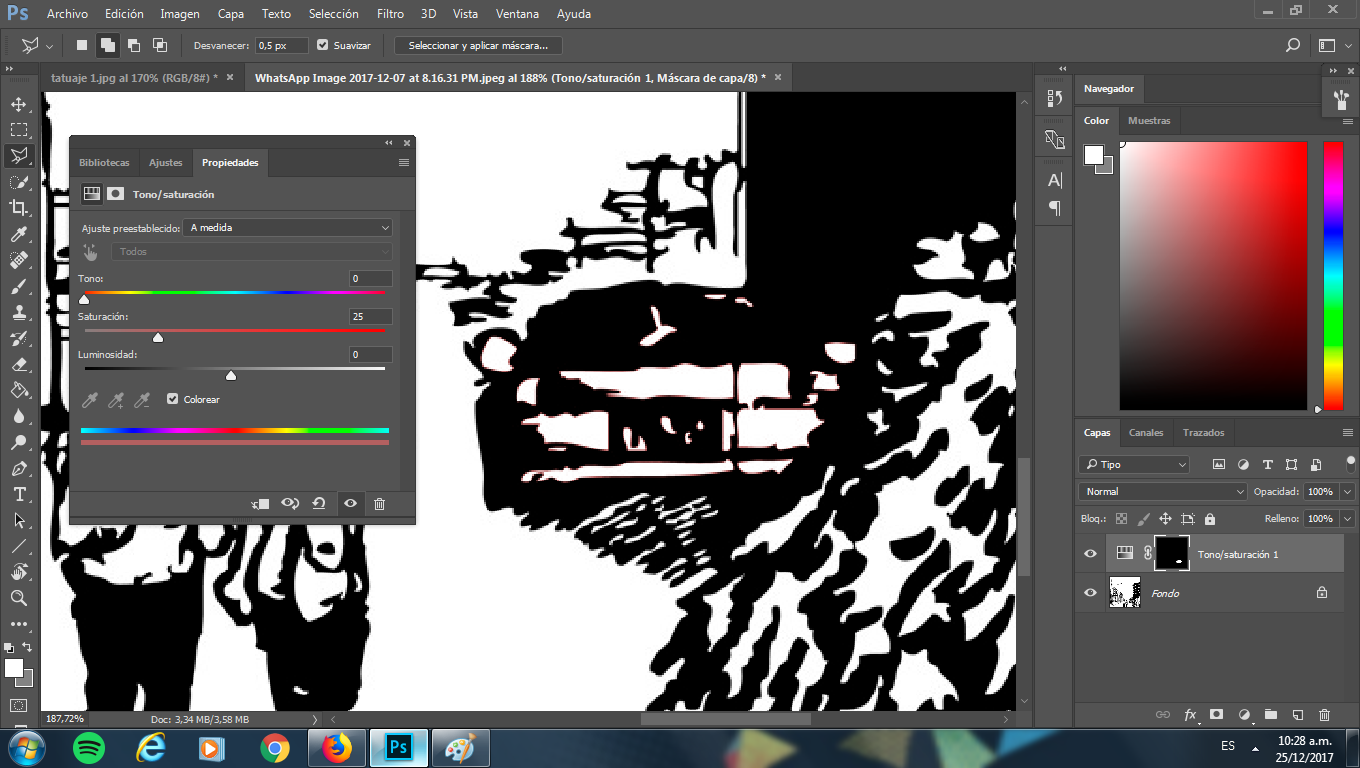Open Firefox from the taskbar
Viewport: 1360px width, 768px height.
tap(337, 747)
